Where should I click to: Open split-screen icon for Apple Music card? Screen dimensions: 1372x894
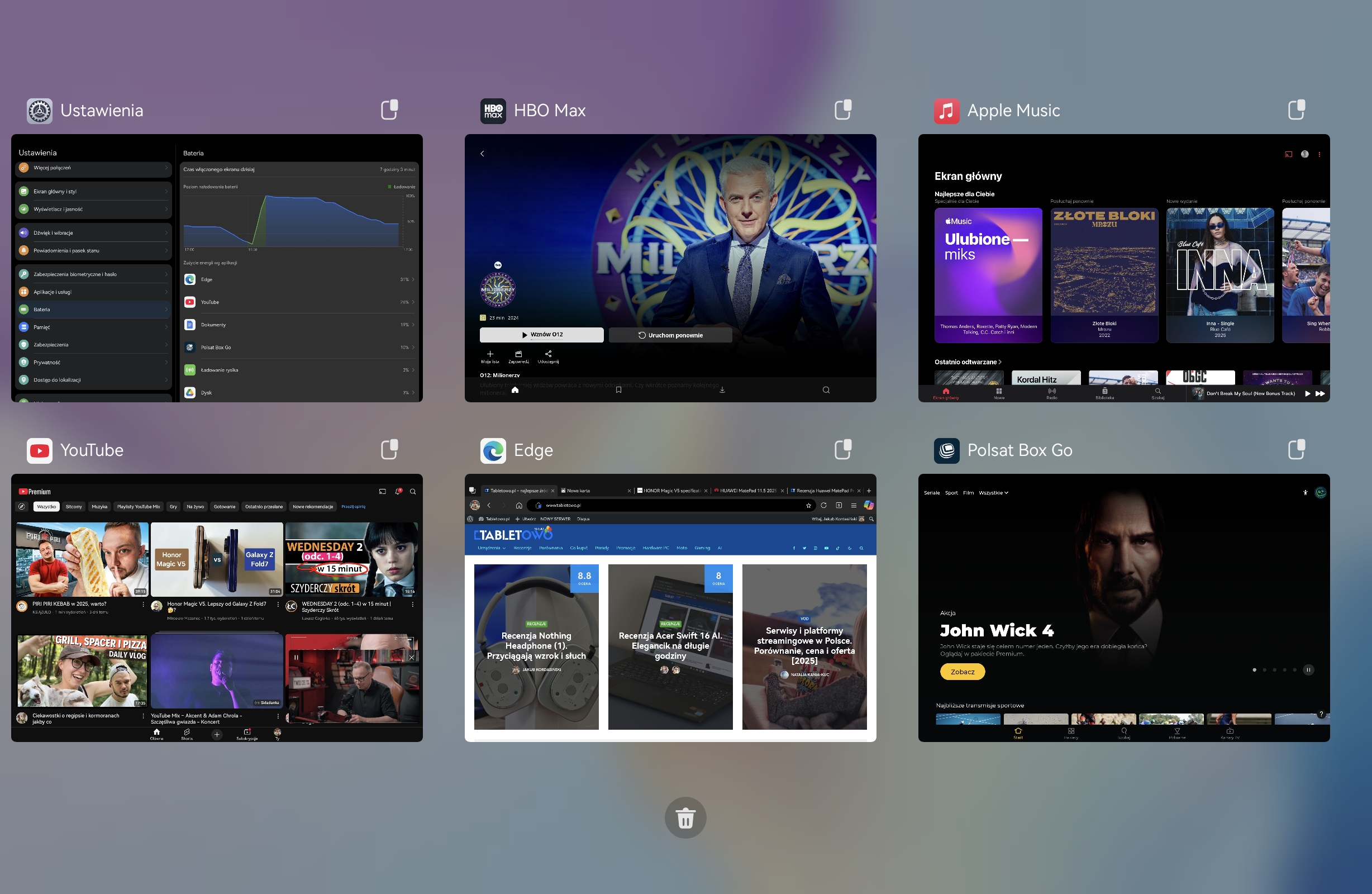point(1297,110)
